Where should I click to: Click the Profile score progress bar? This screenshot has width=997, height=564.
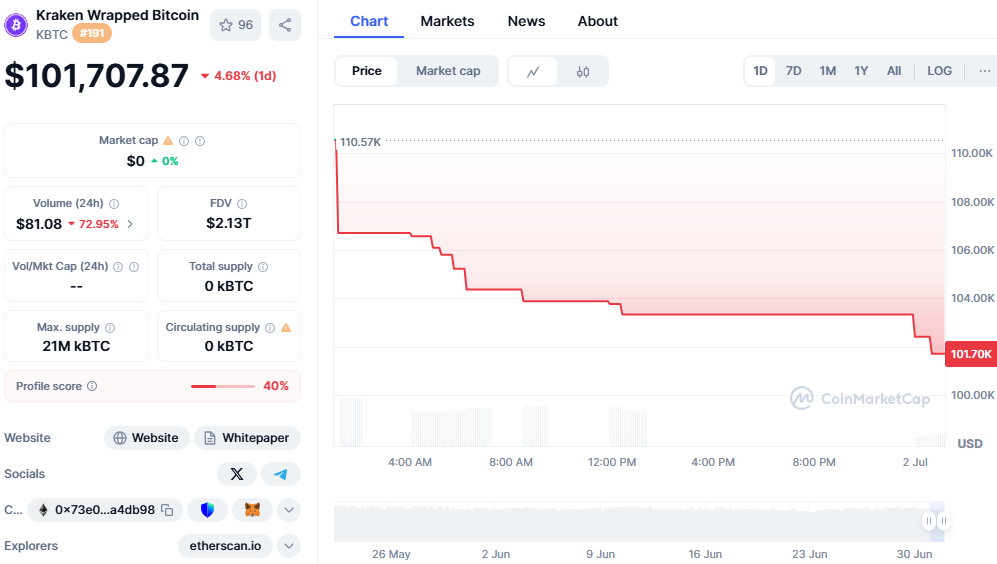tap(223, 386)
